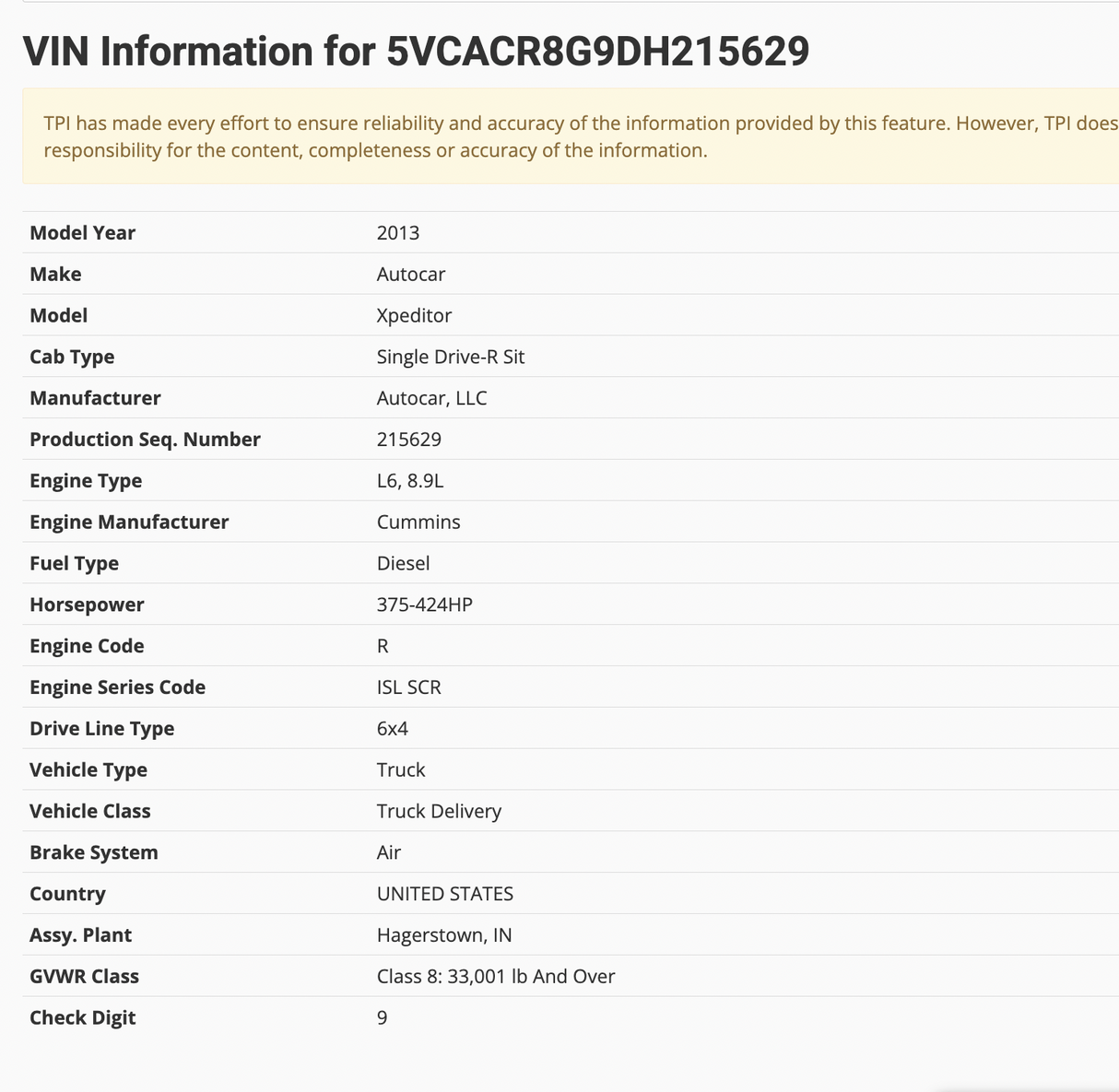Select the Country value UNITED STATES
The image size is (1119, 1092).
[445, 894]
